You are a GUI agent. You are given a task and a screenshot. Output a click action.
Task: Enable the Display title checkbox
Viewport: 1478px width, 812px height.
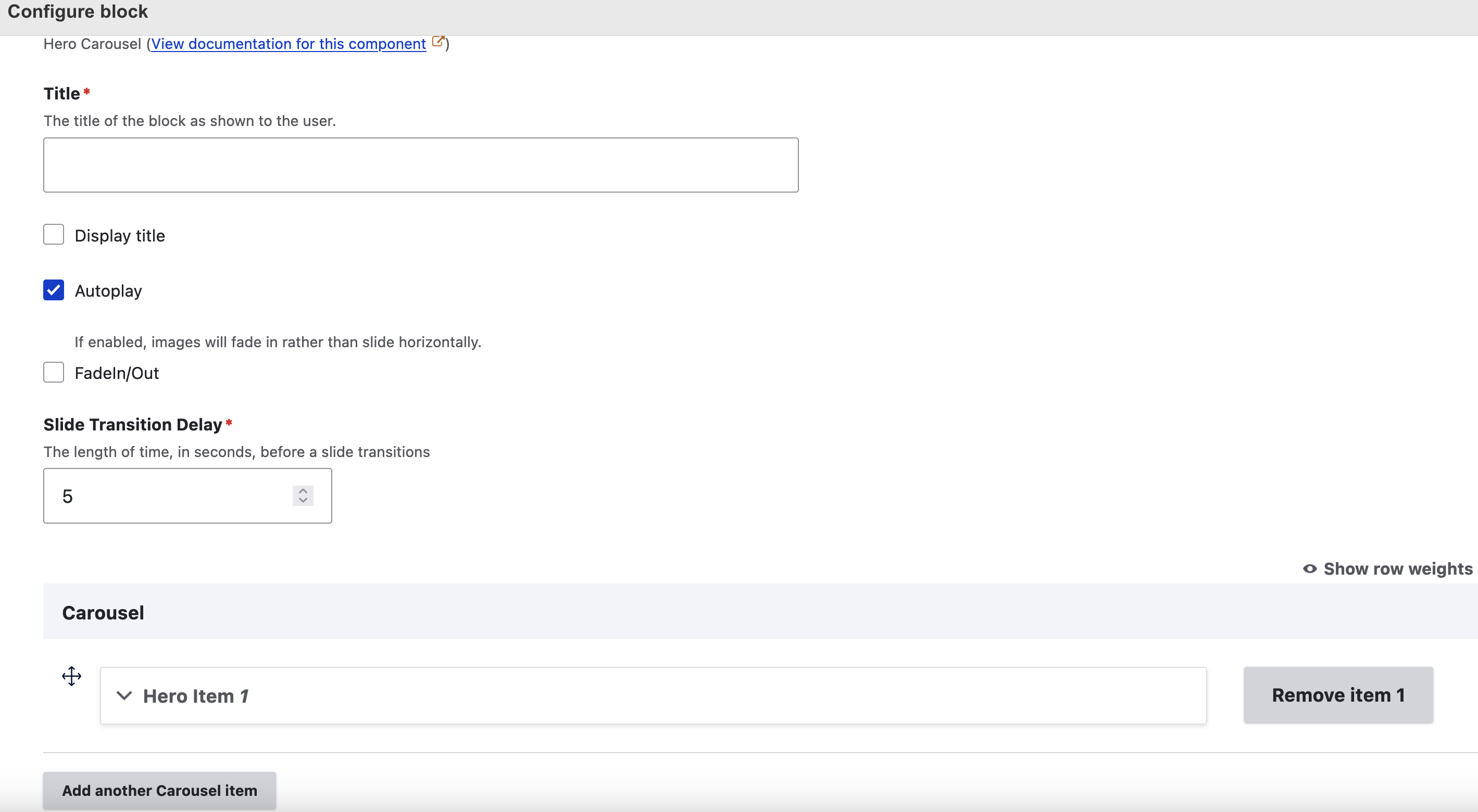[53, 235]
